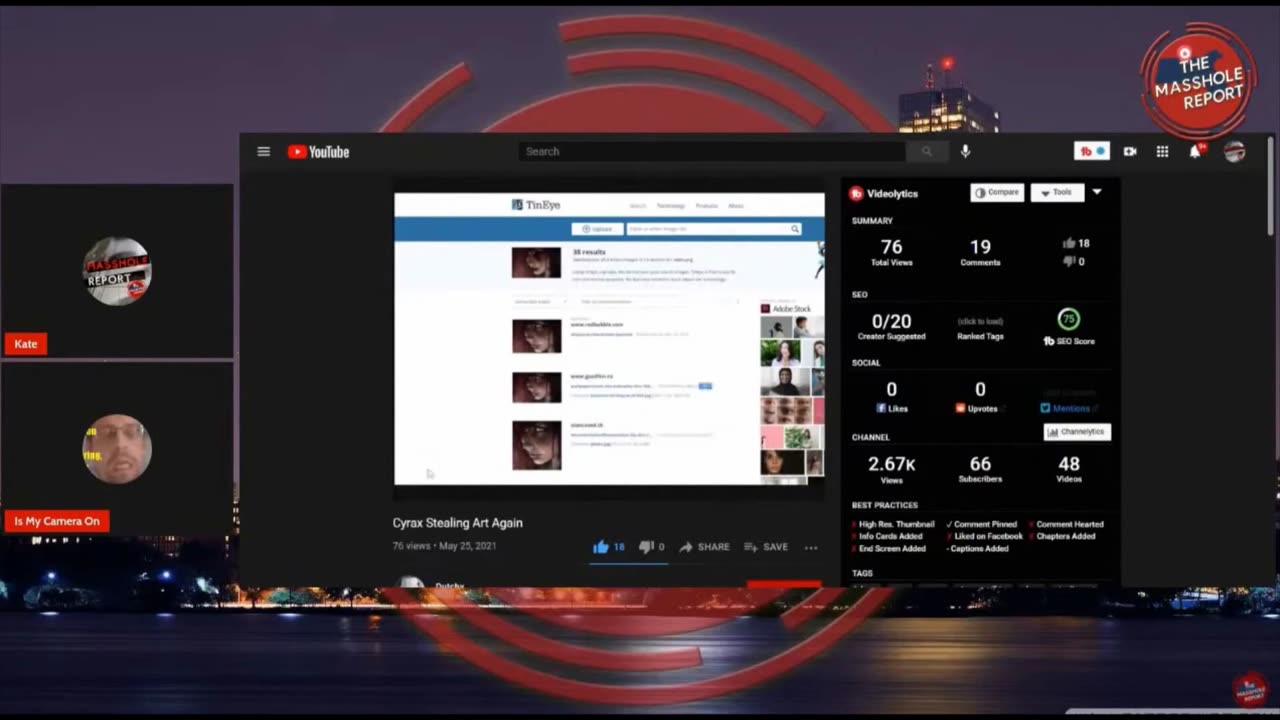Open the Twitter Mentions link
The width and height of the screenshot is (1280, 720).
pyautogui.click(x=1069, y=408)
